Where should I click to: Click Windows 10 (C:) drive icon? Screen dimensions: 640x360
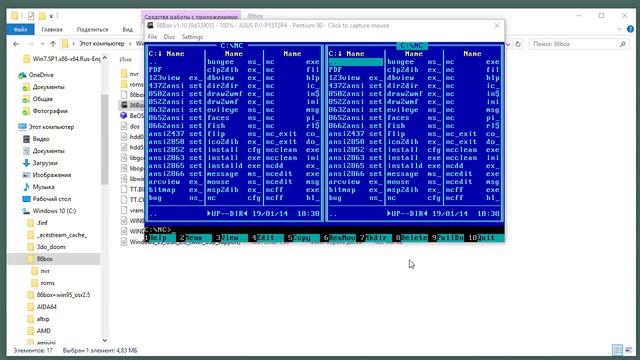click(26, 211)
